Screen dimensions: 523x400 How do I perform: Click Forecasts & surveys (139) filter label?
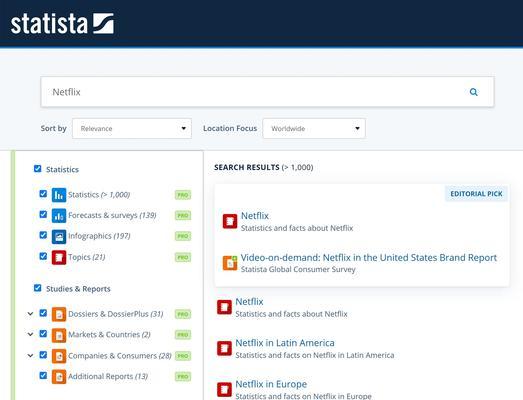tap(112, 216)
